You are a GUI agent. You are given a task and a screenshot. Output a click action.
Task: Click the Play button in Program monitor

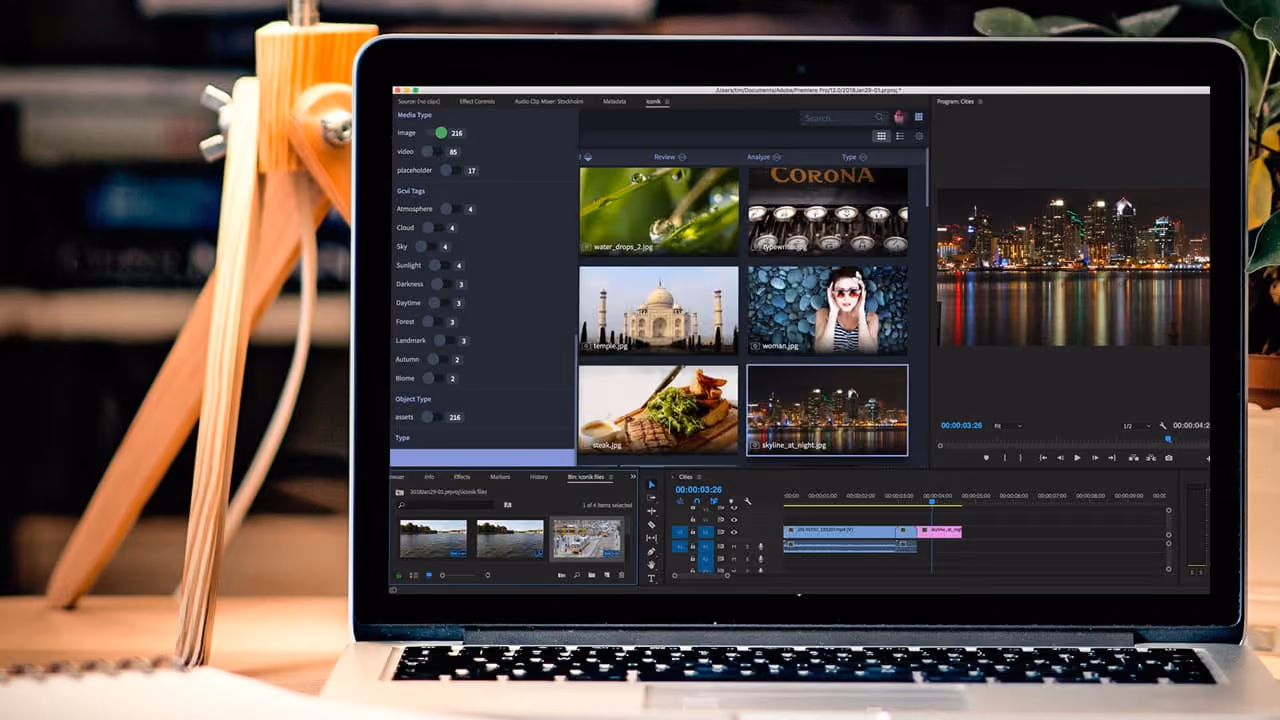[1077, 458]
